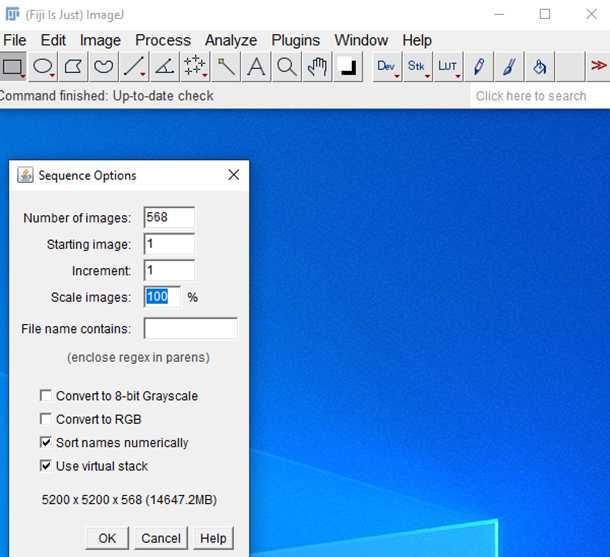Viewport: 610px width, 557px height.
Task: Click the '5200 x 5200 x 568 (14647.2MB)' text
Action: (x=129, y=499)
